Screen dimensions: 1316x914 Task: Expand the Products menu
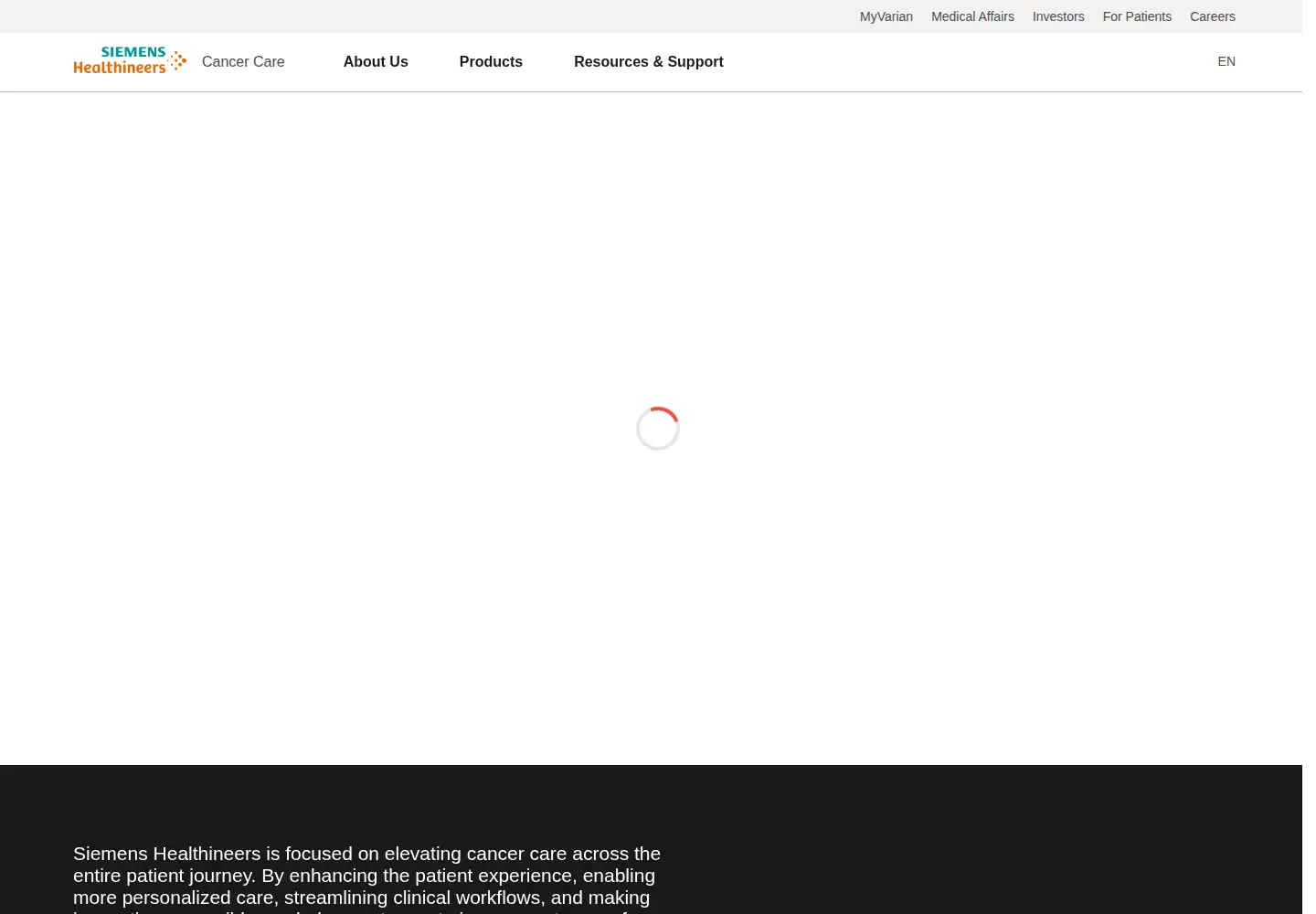coord(491,61)
